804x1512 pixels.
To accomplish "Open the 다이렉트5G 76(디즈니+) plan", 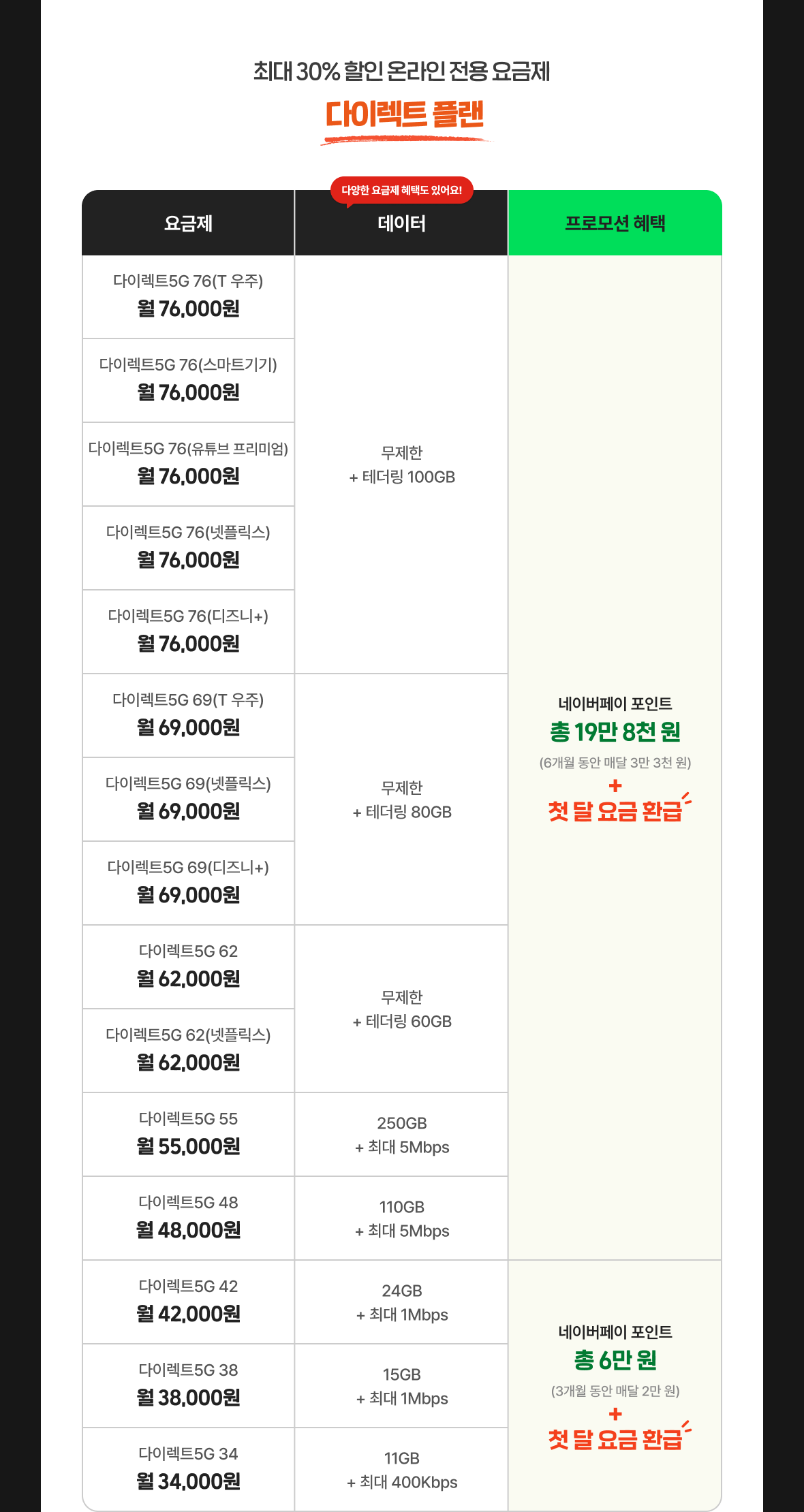I will pyautogui.click(x=188, y=631).
